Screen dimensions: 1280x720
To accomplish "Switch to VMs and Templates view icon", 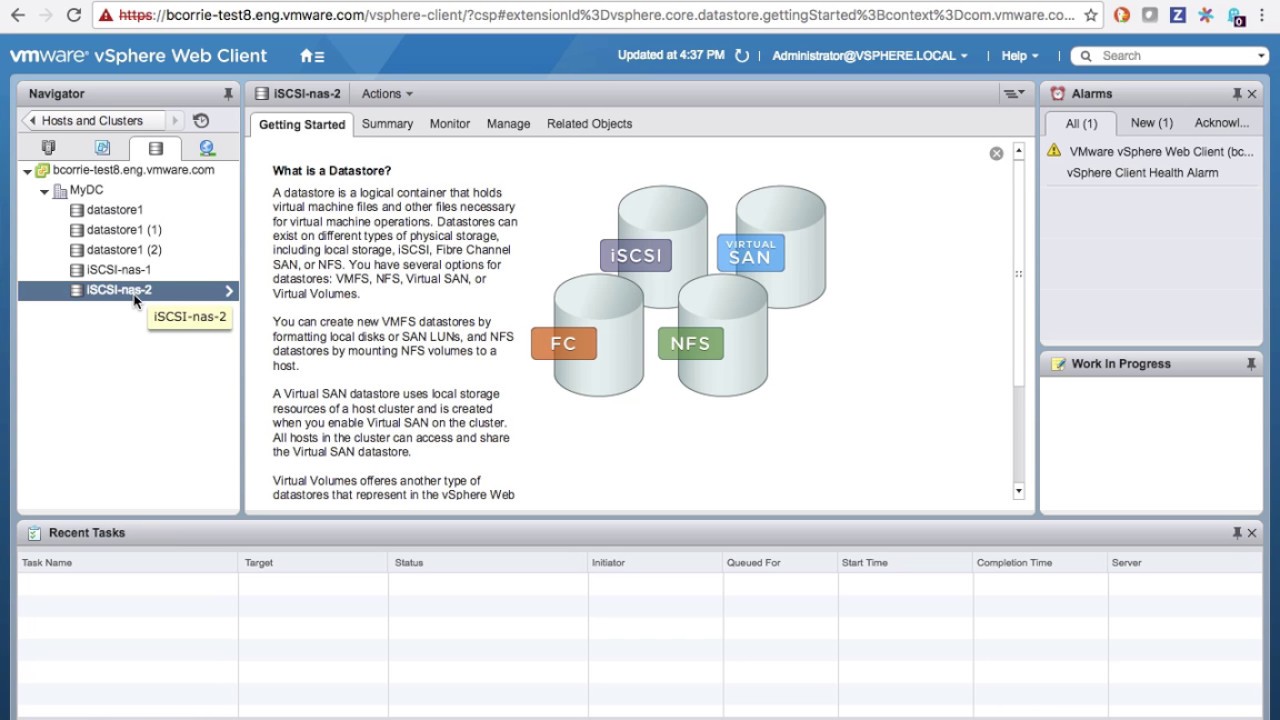I will (x=102, y=148).
